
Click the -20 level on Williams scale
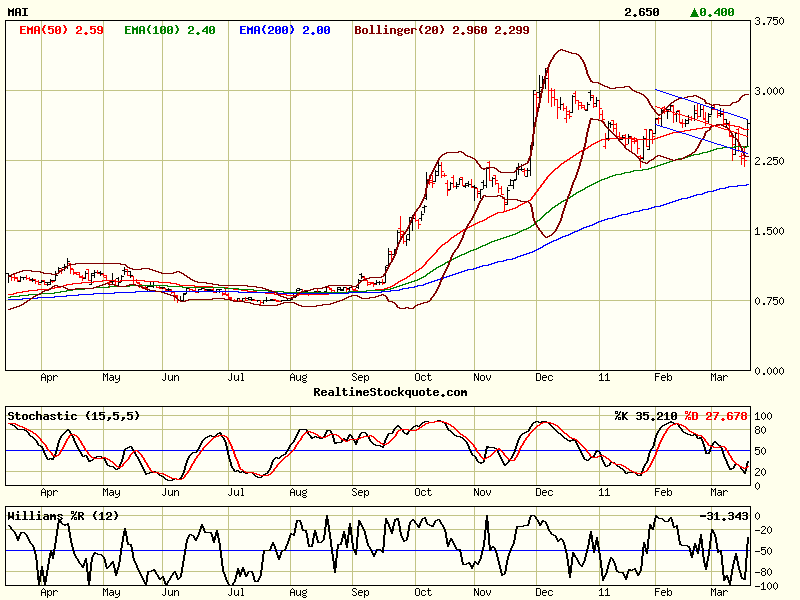(x=763, y=531)
